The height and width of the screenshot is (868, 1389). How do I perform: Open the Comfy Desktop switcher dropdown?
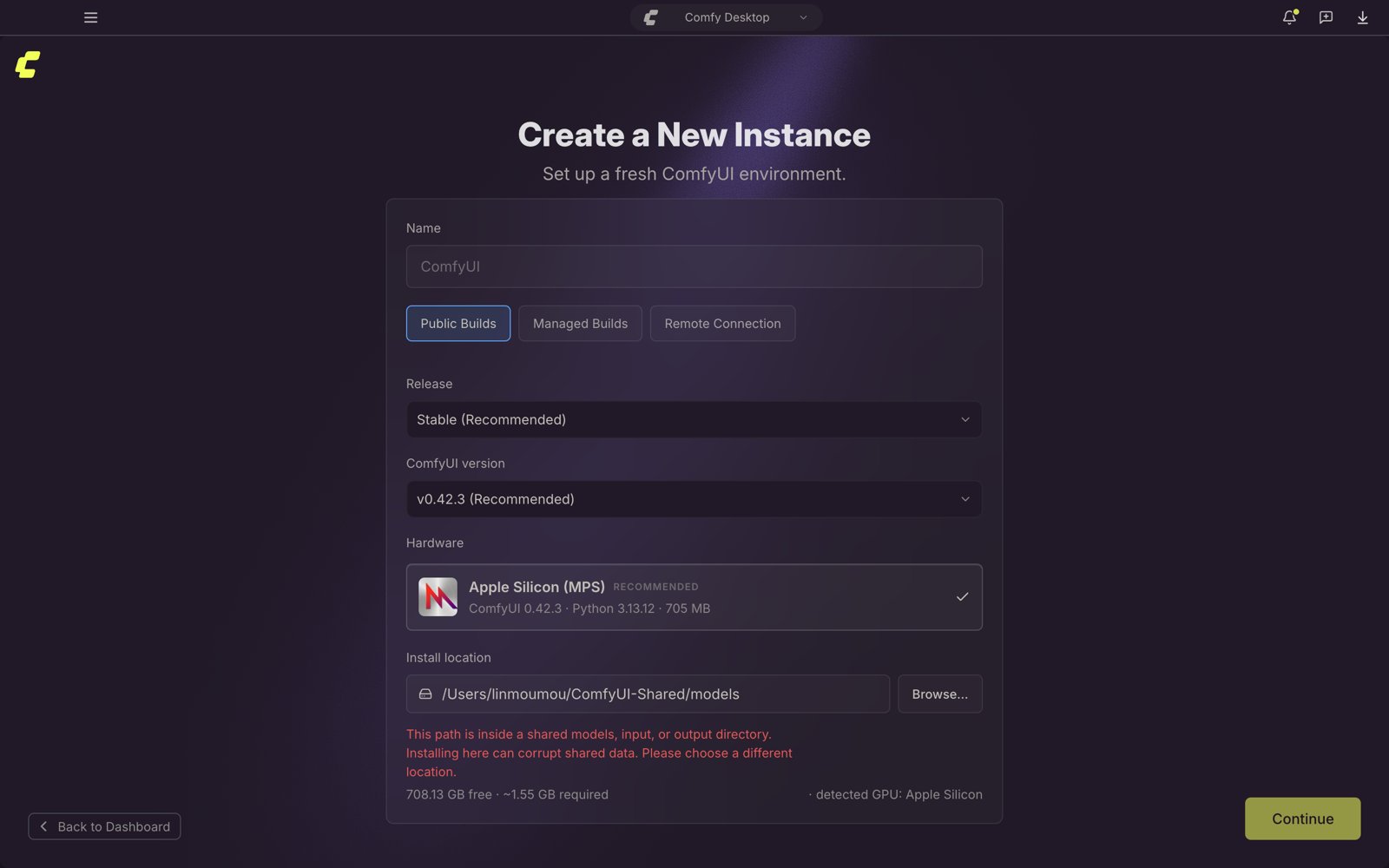[726, 17]
